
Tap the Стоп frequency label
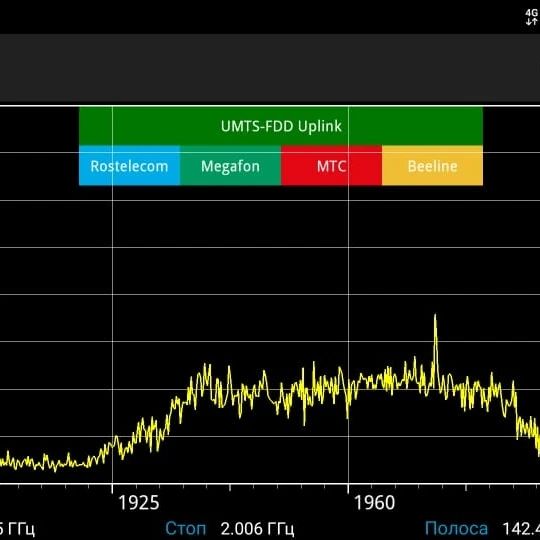coord(186,528)
